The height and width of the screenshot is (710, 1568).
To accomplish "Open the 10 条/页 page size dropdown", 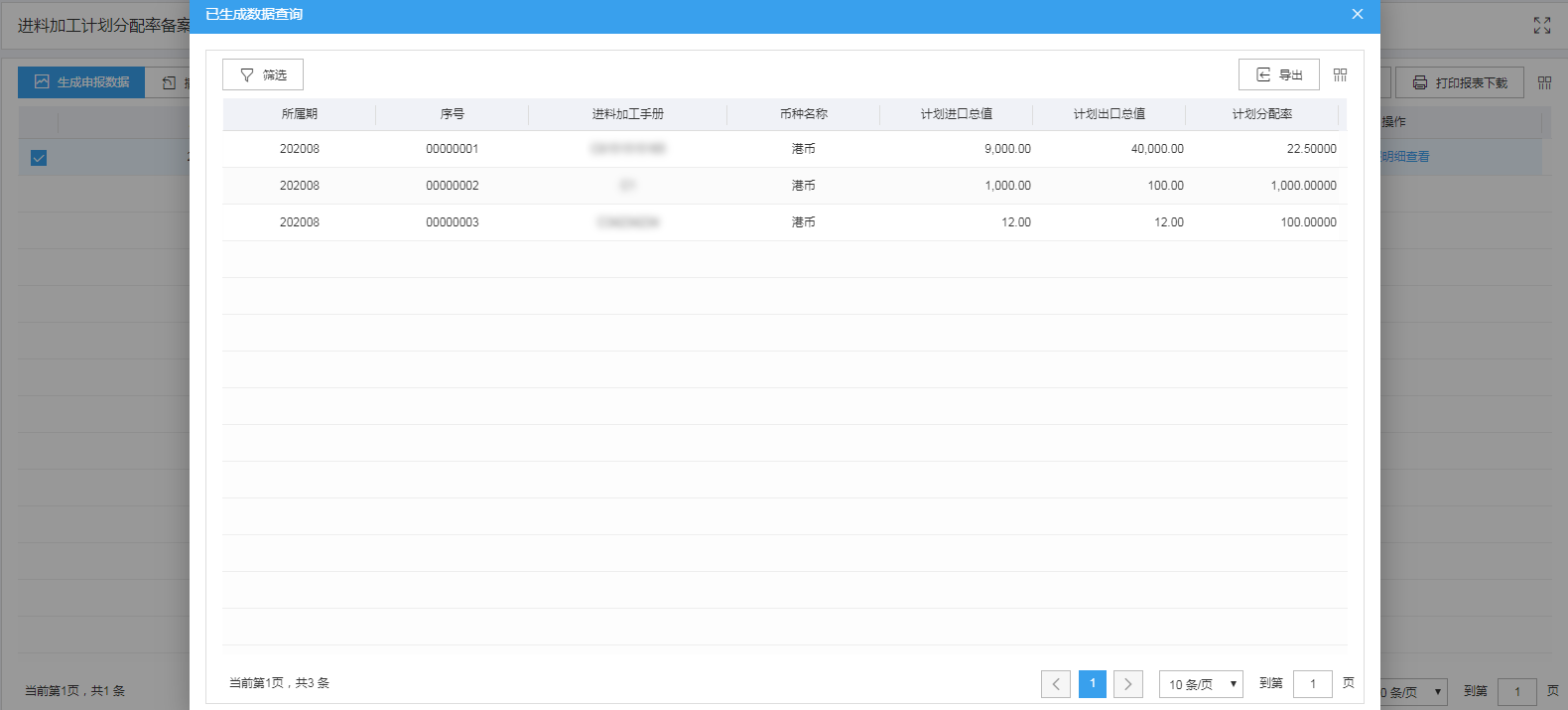I will click(1201, 684).
